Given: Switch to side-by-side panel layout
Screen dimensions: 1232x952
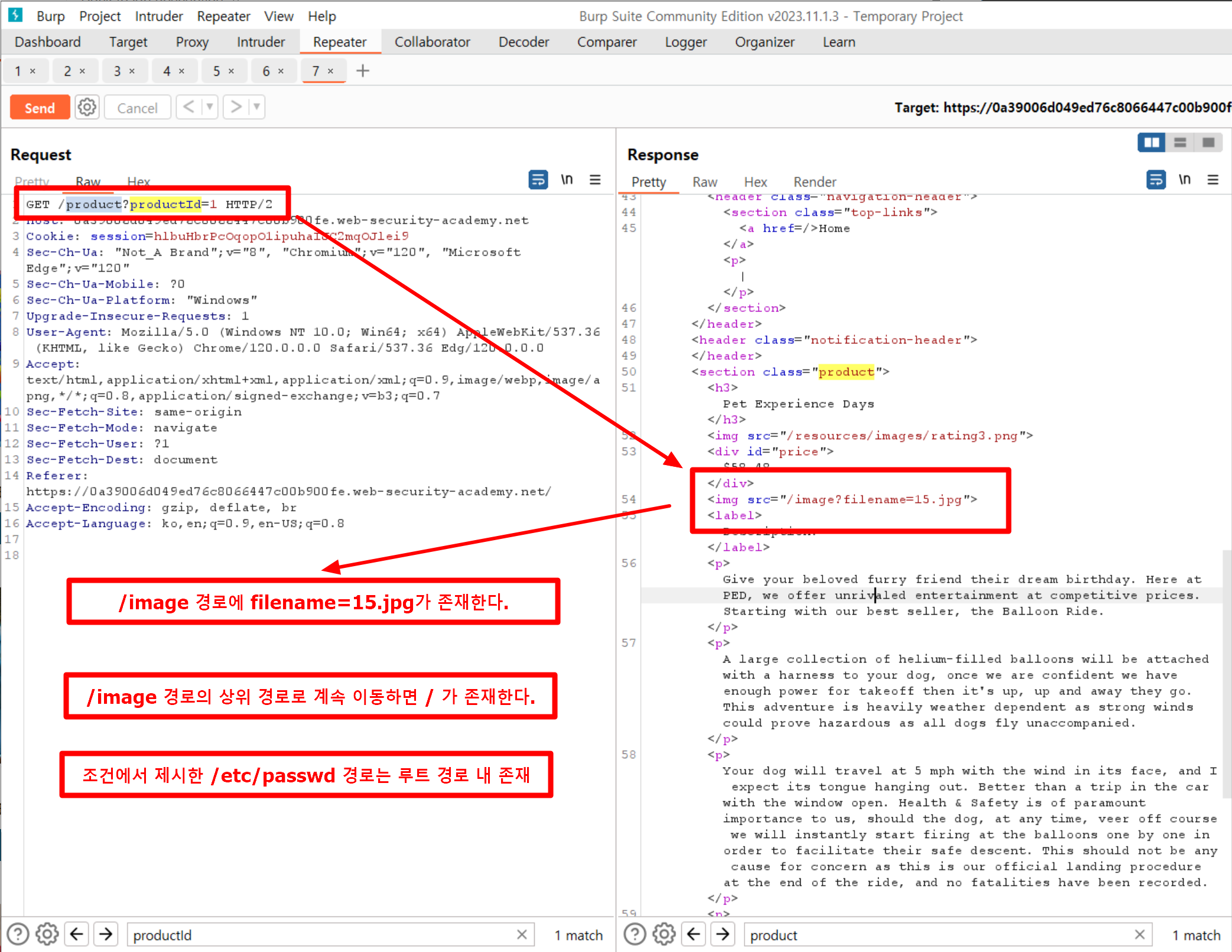Looking at the screenshot, I should [1151, 142].
